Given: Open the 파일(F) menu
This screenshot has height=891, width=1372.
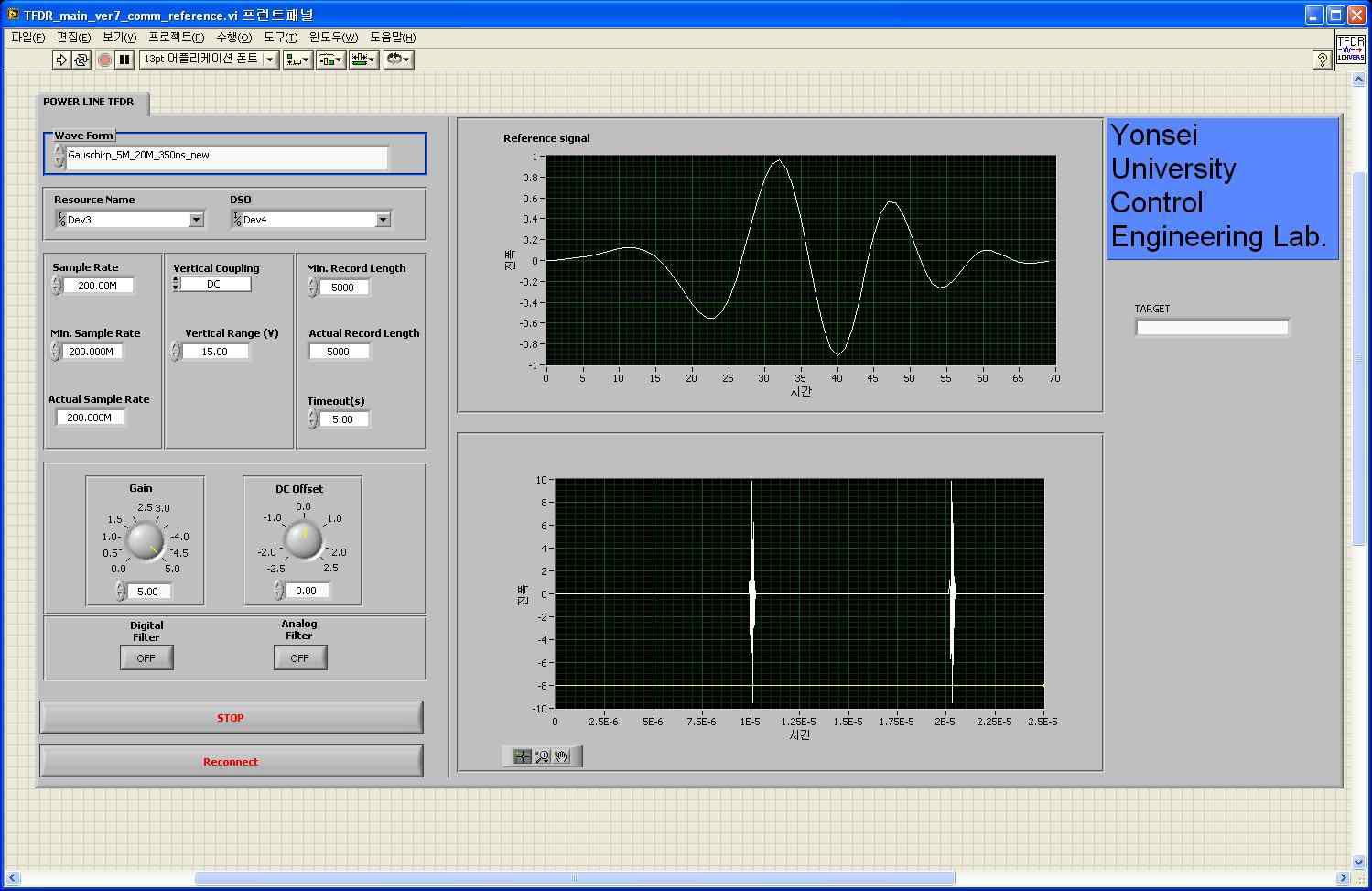Looking at the screenshot, I should (27, 38).
